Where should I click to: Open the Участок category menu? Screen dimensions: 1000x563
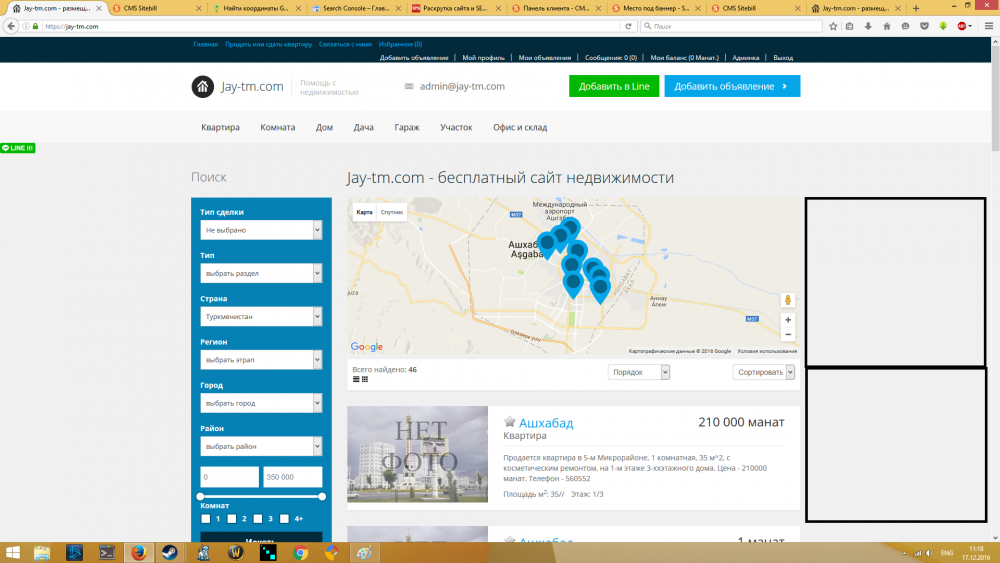pos(456,128)
